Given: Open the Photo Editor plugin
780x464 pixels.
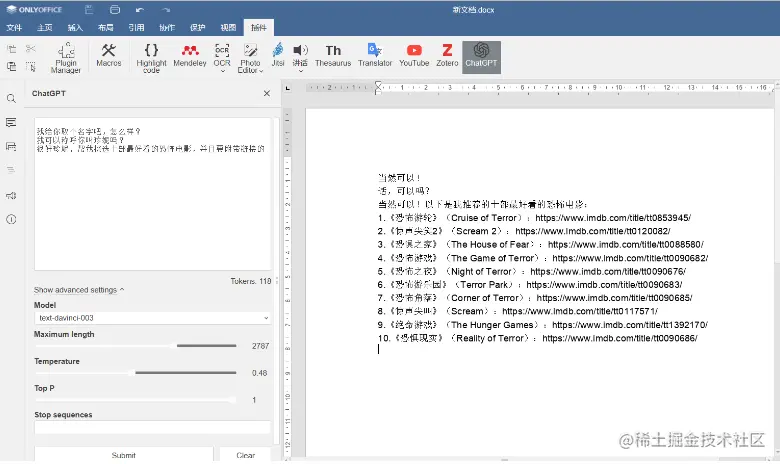Looking at the screenshot, I should [x=250, y=58].
